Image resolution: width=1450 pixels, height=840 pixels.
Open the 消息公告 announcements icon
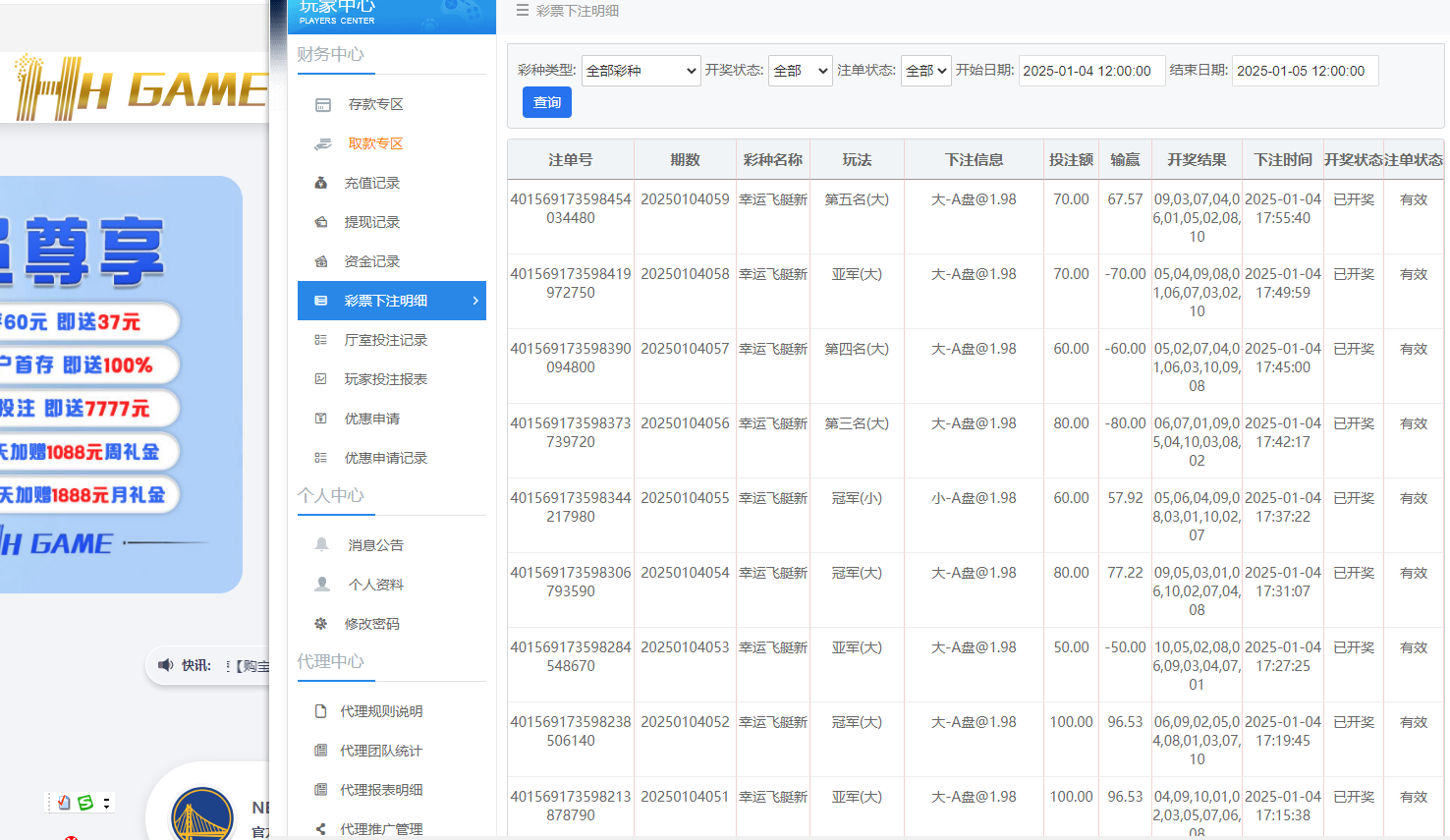point(321,544)
